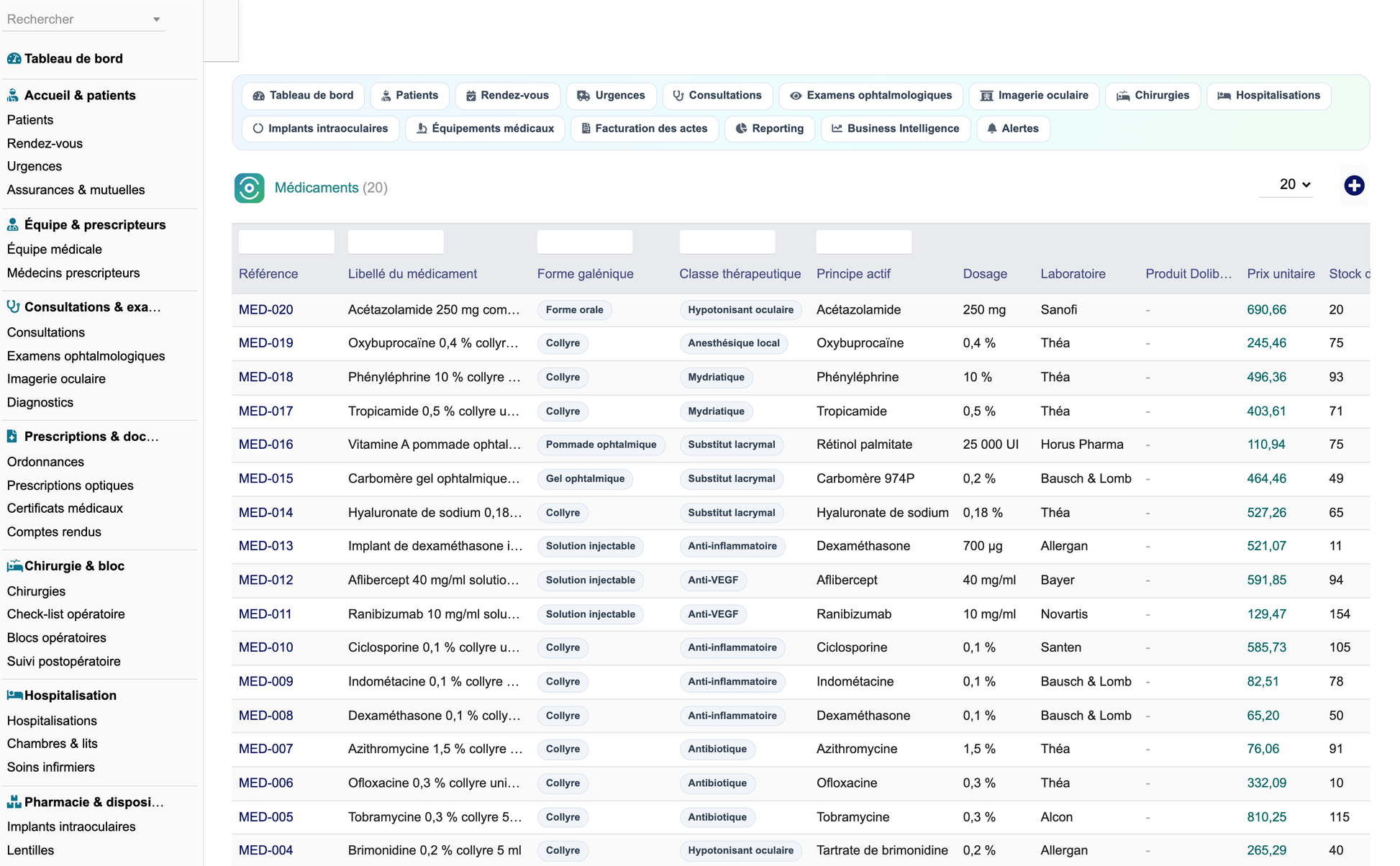Click the bell icon on Alertes
The height and width of the screenshot is (866, 1400).
point(992,129)
